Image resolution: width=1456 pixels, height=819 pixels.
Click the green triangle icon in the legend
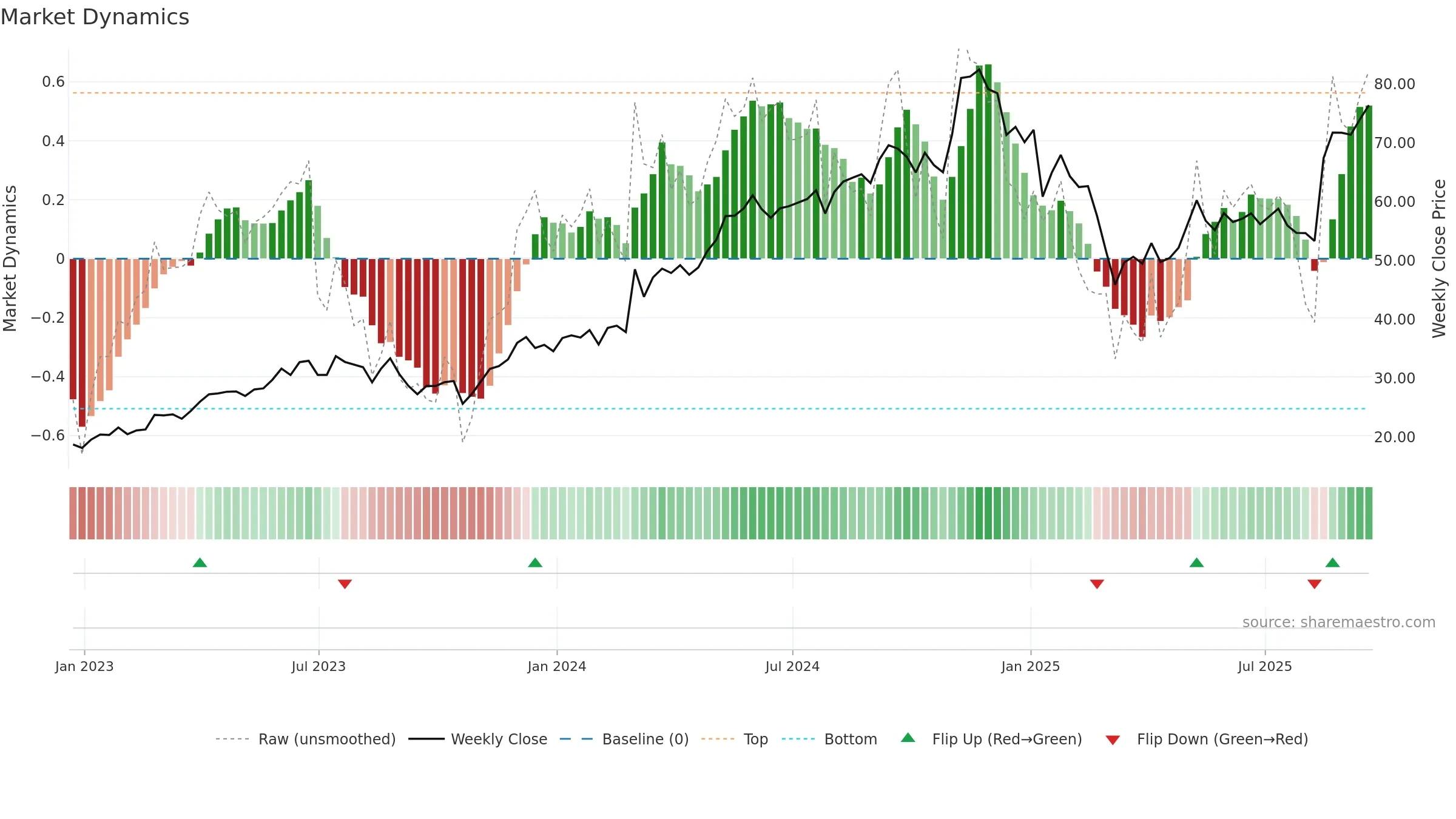(x=908, y=738)
